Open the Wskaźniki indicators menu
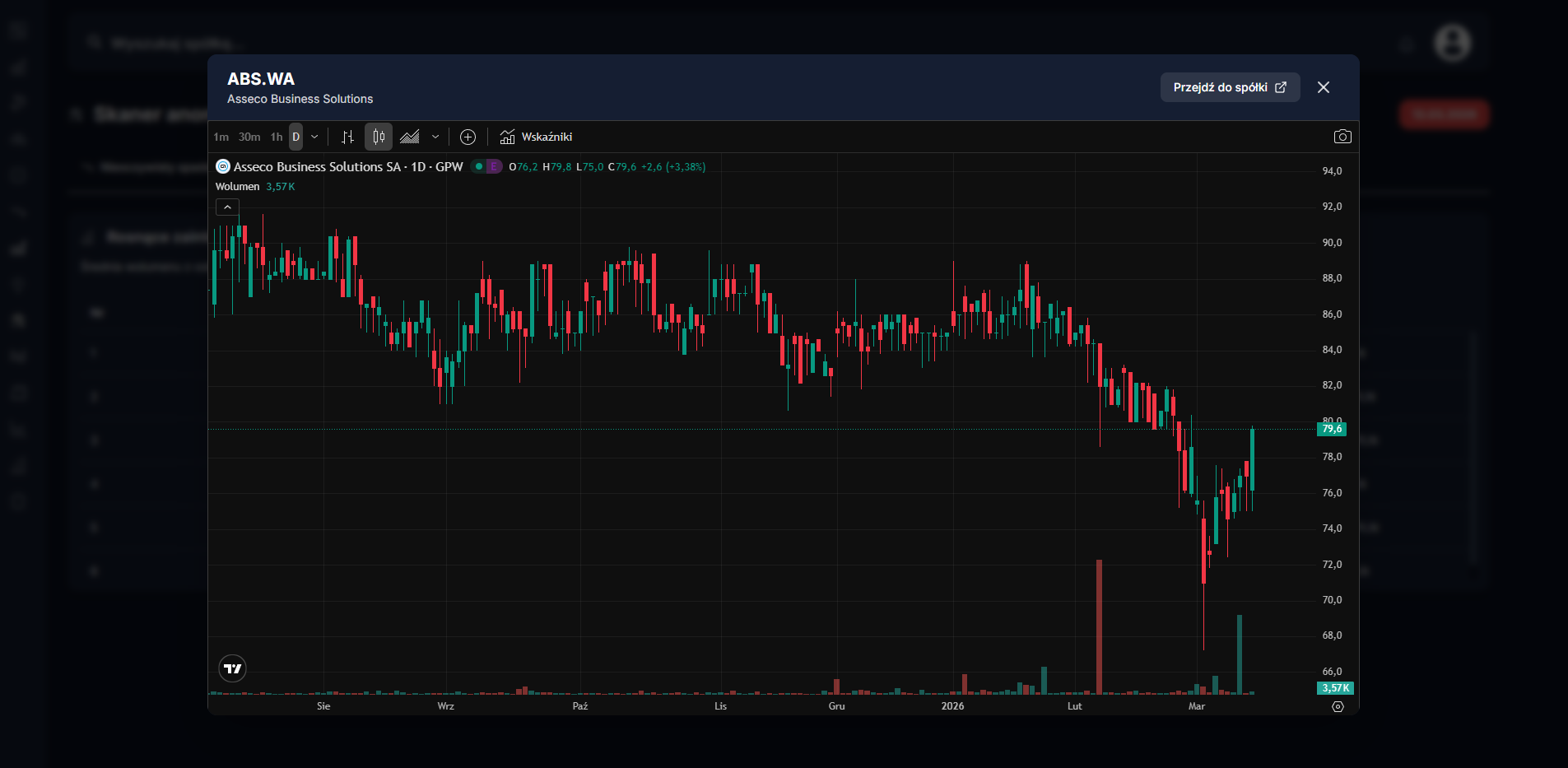Viewport: 1568px width, 768px height. pos(536,137)
